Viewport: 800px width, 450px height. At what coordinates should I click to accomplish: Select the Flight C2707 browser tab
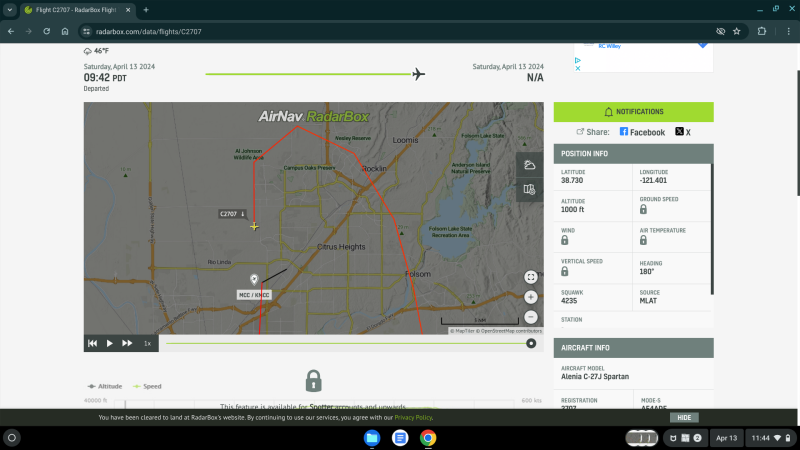(x=77, y=10)
